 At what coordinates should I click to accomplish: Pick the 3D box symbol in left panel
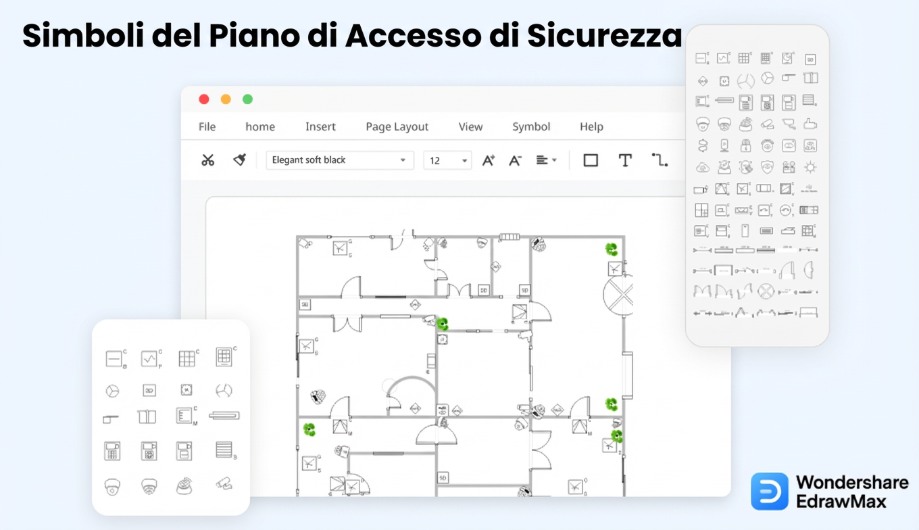(x=149, y=390)
